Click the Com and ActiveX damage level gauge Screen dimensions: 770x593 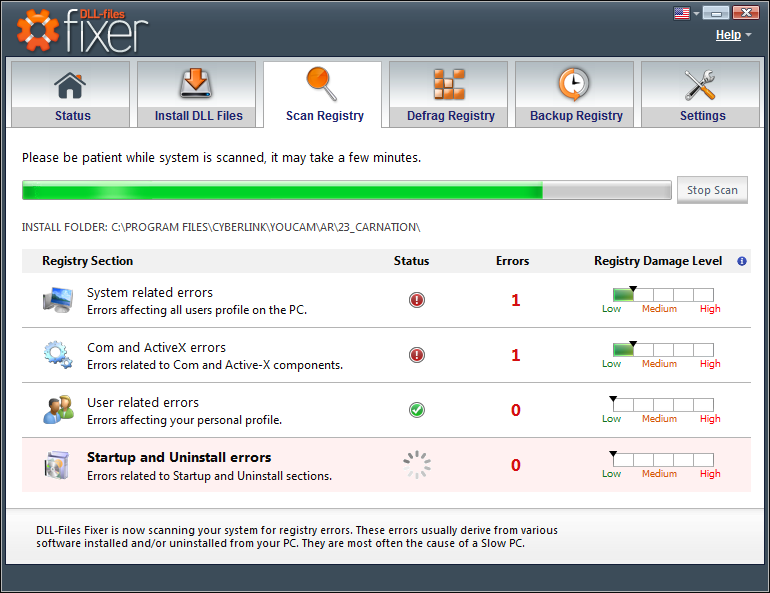663,350
